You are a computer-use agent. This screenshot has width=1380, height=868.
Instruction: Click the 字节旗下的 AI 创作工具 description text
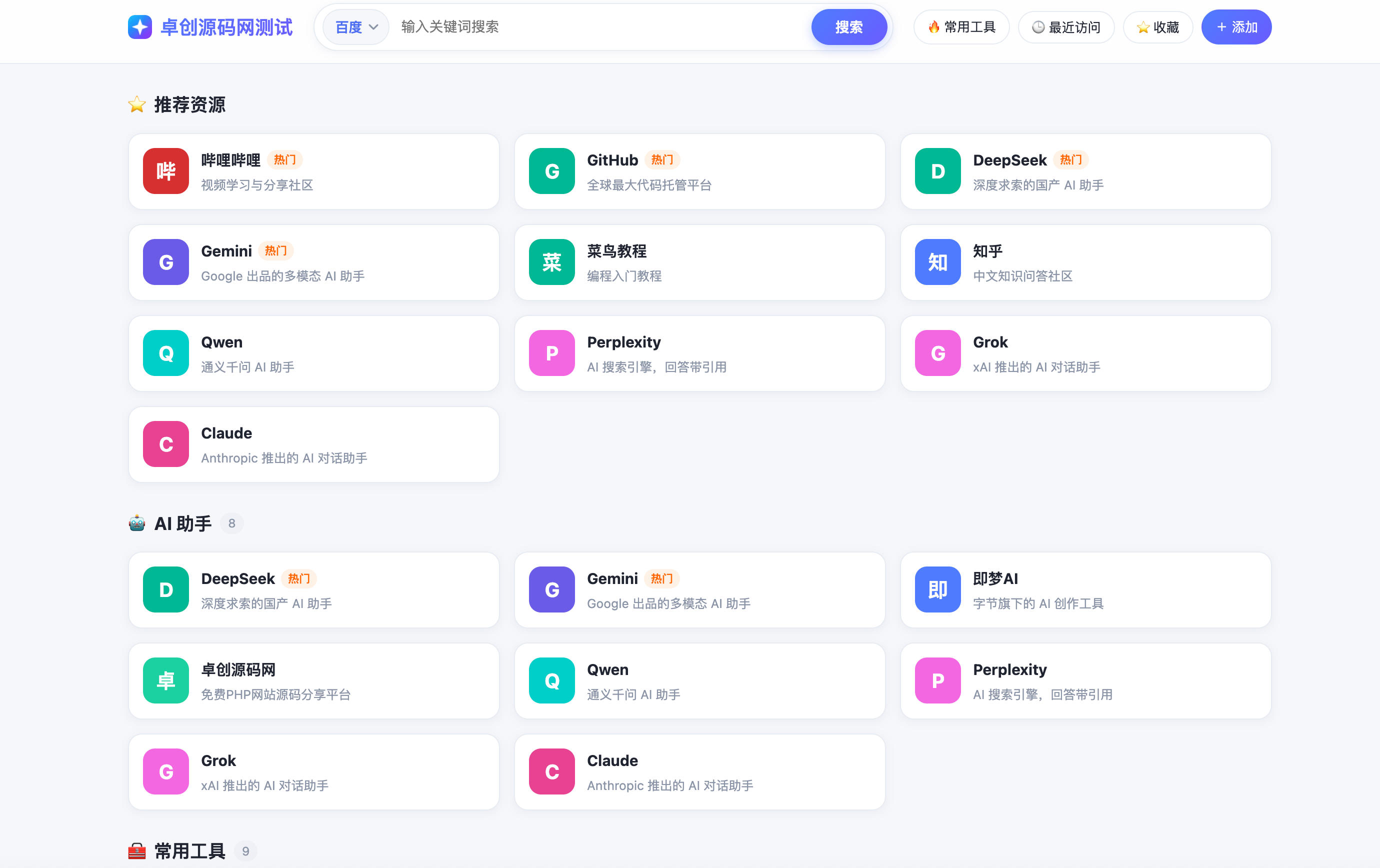pyautogui.click(x=1038, y=604)
